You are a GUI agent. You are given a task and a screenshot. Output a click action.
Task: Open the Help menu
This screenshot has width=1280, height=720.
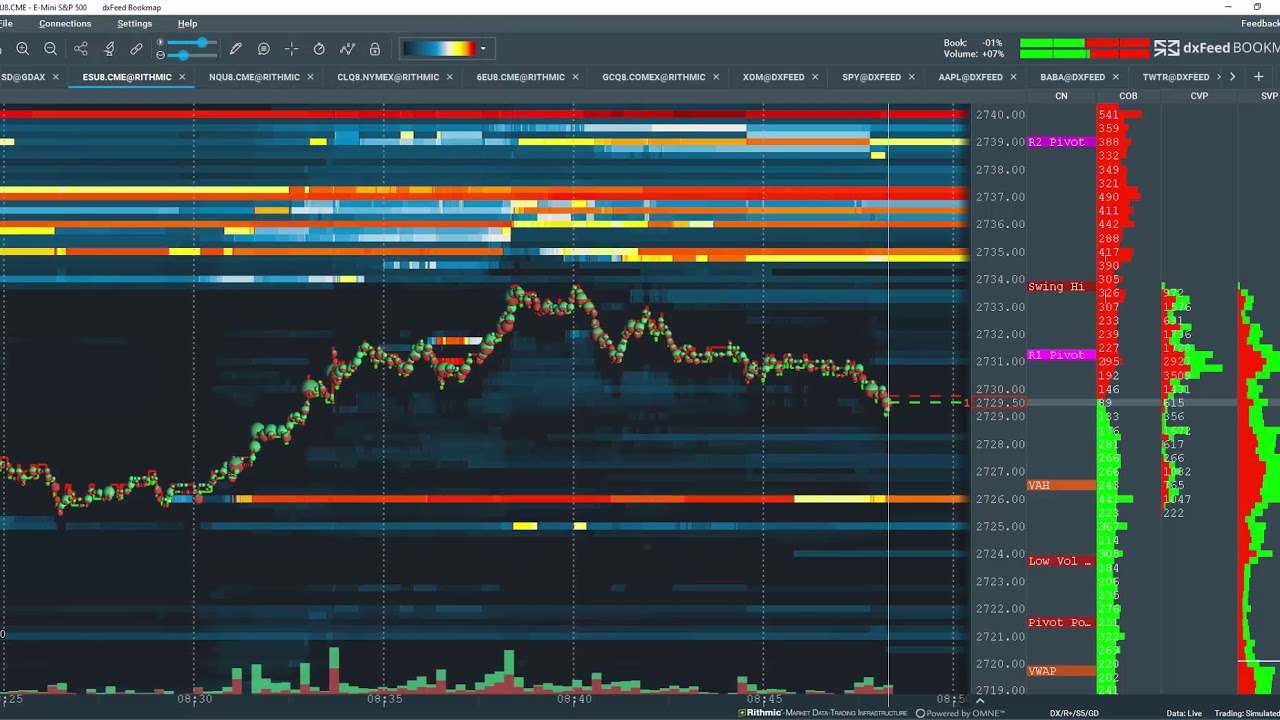[187, 23]
